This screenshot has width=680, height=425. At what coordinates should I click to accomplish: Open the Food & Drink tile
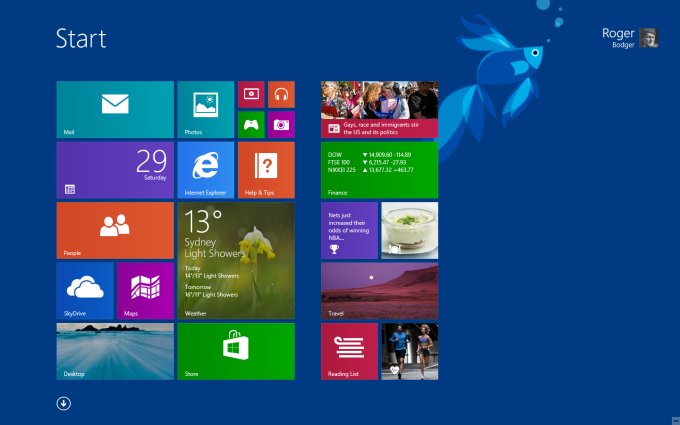click(x=410, y=230)
